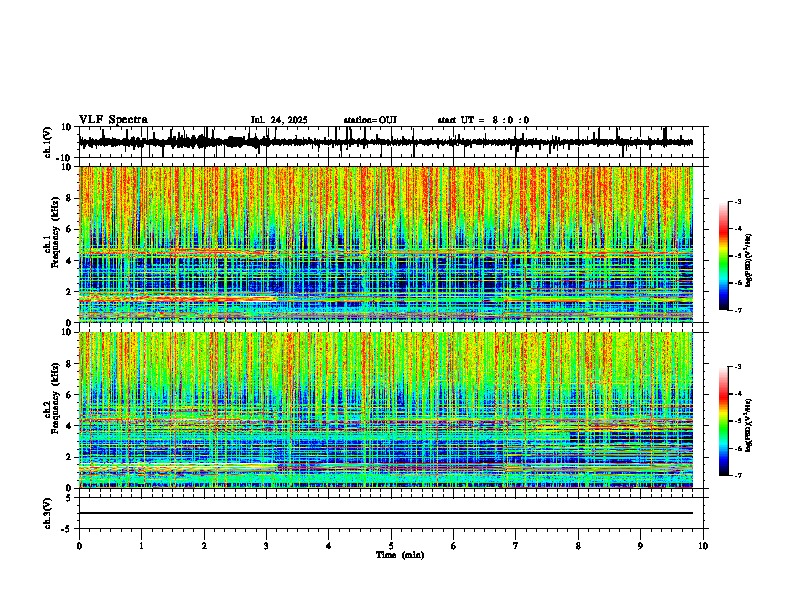Click the ch.1 frequency spectrogram panel
This screenshot has width=792, height=612.
pos(391,244)
